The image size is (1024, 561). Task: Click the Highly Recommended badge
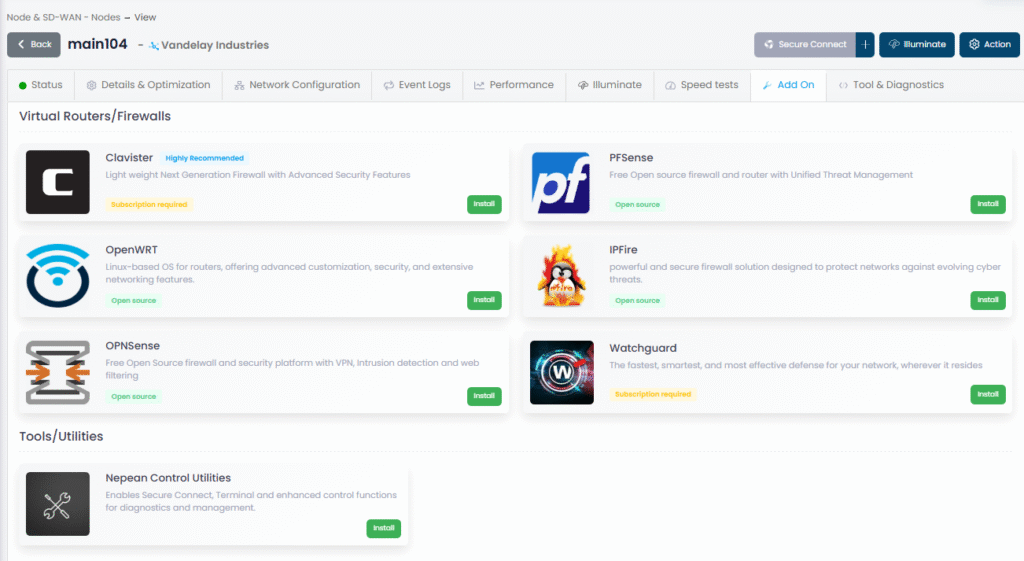(x=204, y=158)
